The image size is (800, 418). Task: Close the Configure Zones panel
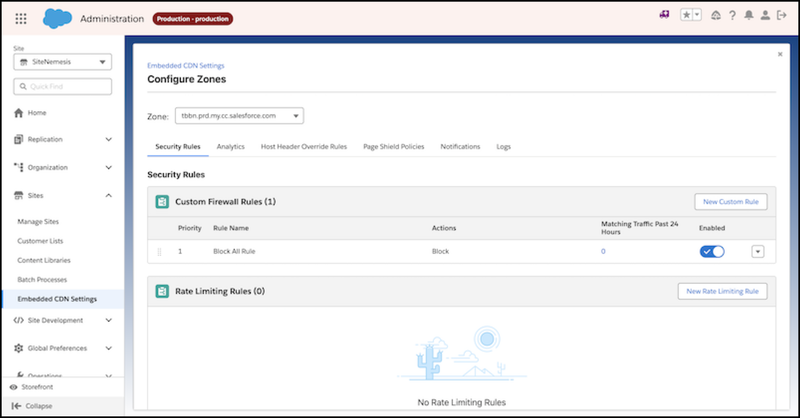click(x=780, y=54)
